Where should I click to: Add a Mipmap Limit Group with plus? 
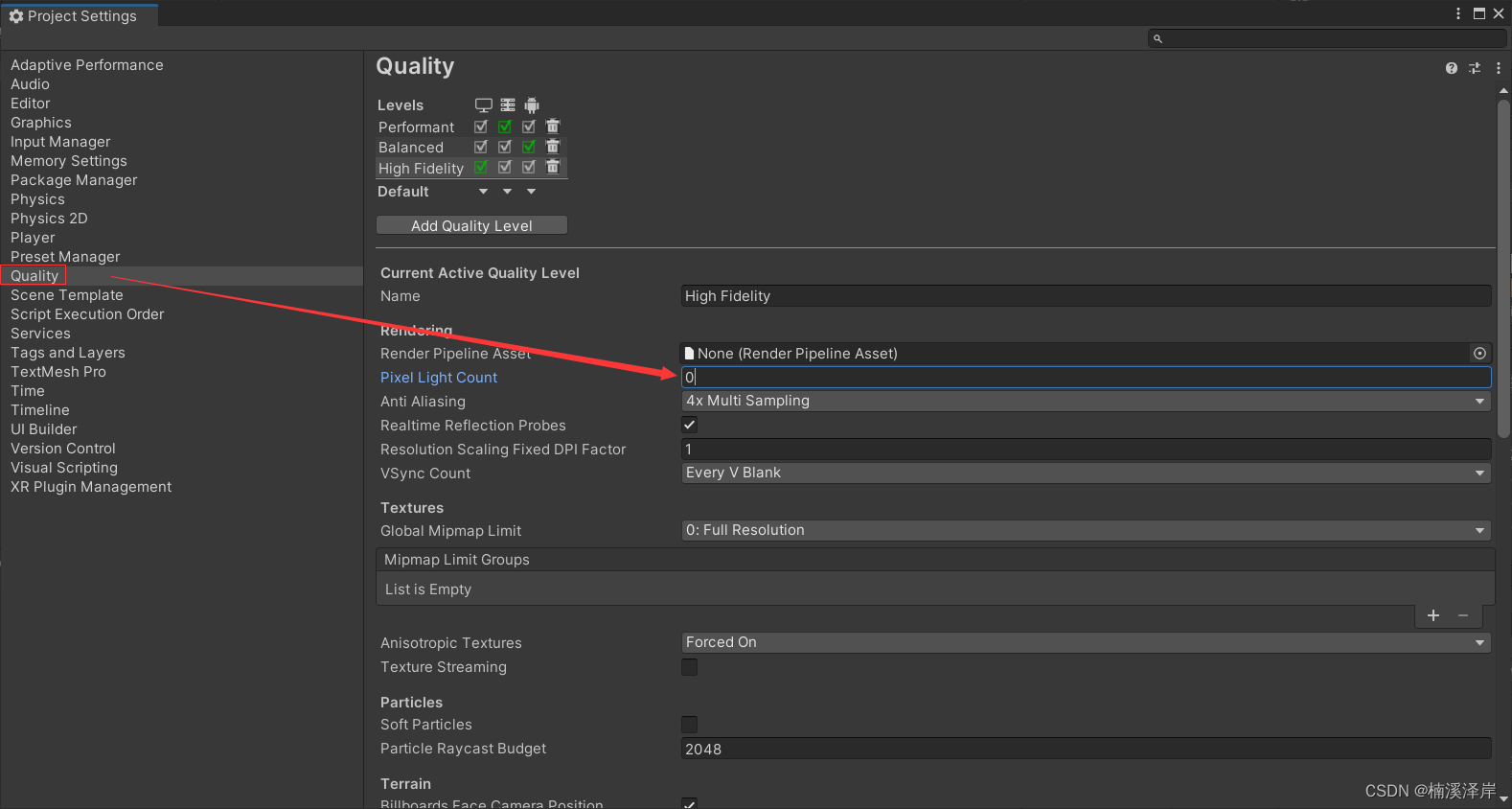1433,615
